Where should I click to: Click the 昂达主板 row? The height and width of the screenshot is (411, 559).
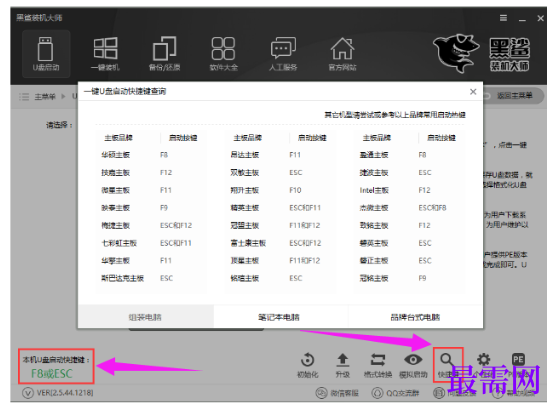pos(280,155)
